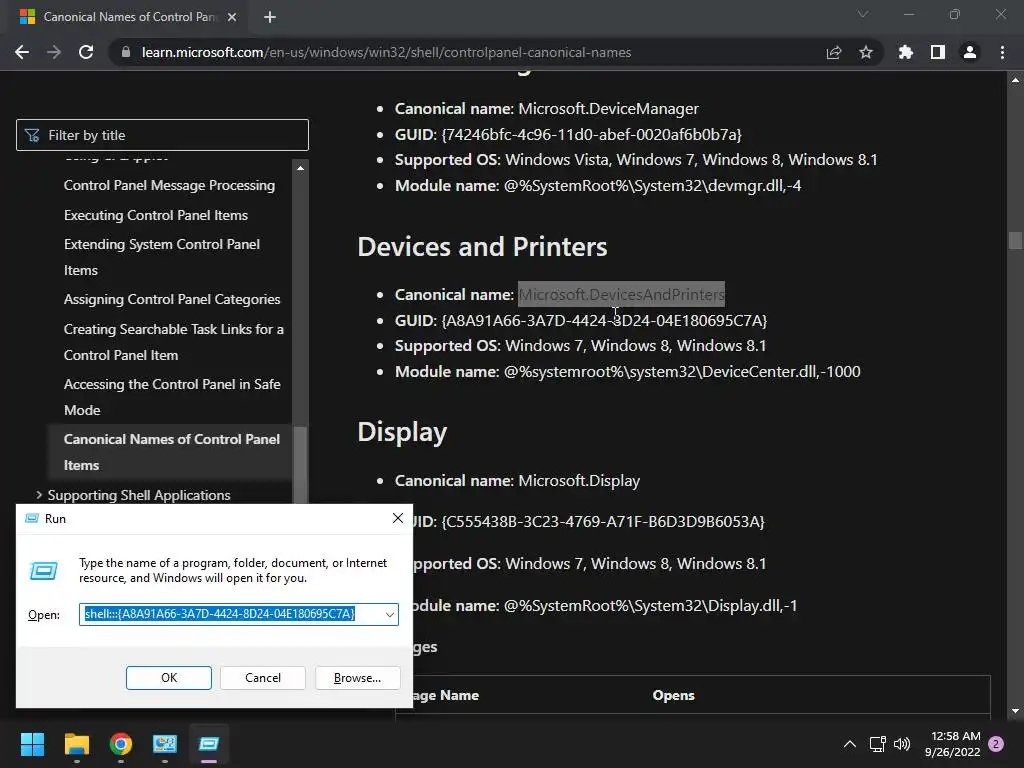Screen dimensions: 1024x768
Task: Open the notification count badge
Action: click(x=996, y=744)
